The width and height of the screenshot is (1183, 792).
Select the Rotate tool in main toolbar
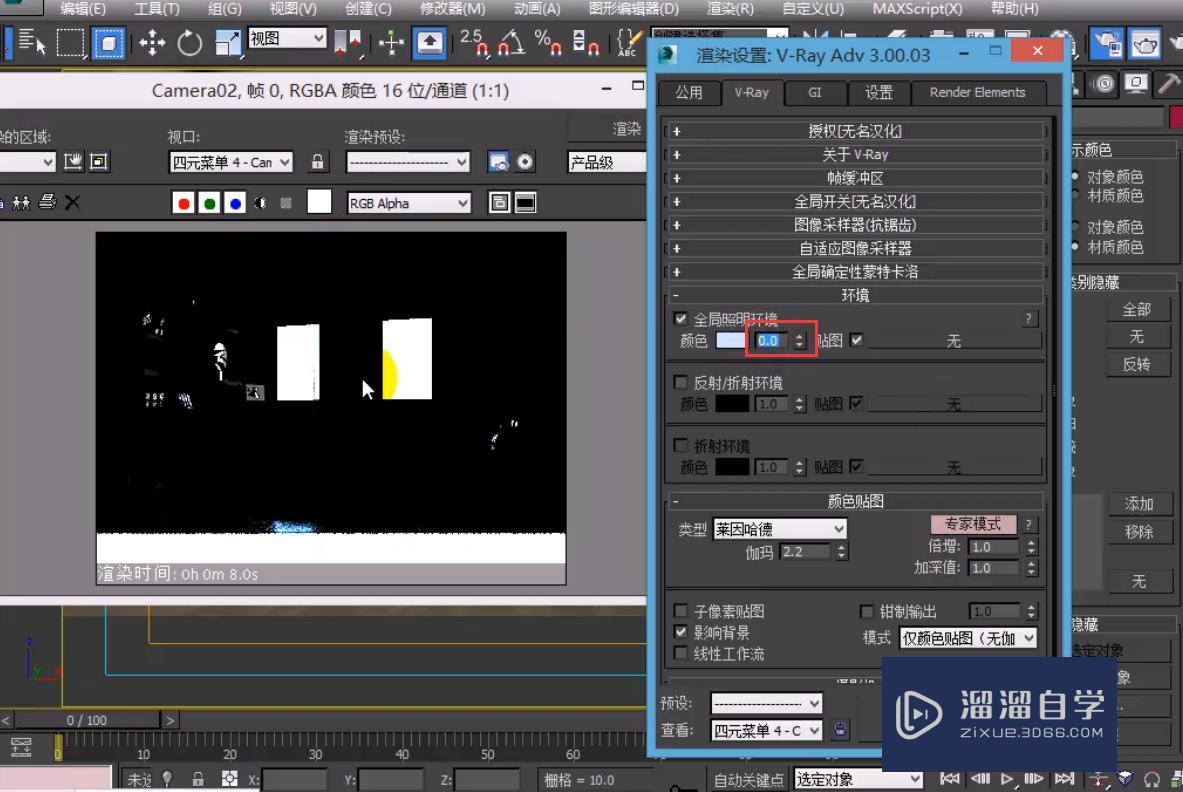(x=189, y=42)
